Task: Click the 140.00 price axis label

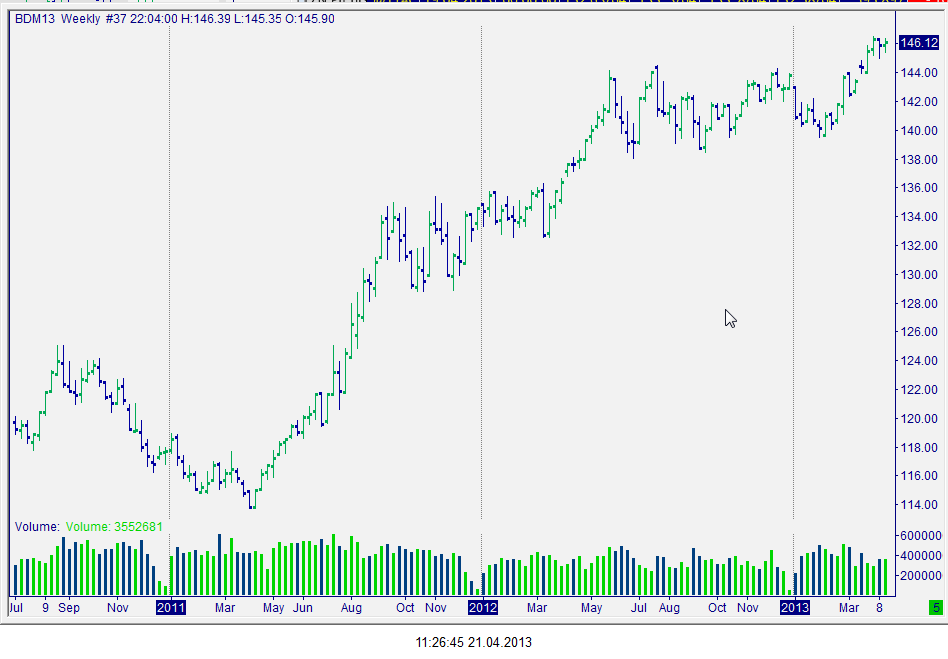Action: pyautogui.click(x=919, y=131)
